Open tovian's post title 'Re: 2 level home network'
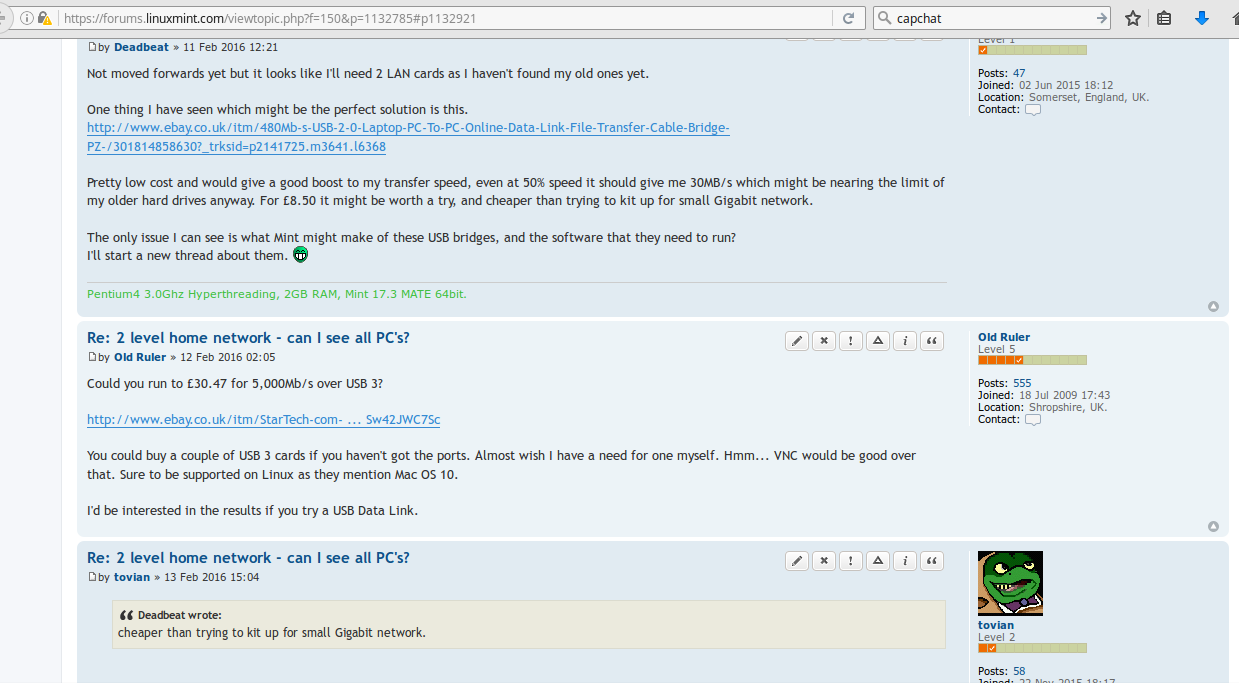 coord(248,558)
